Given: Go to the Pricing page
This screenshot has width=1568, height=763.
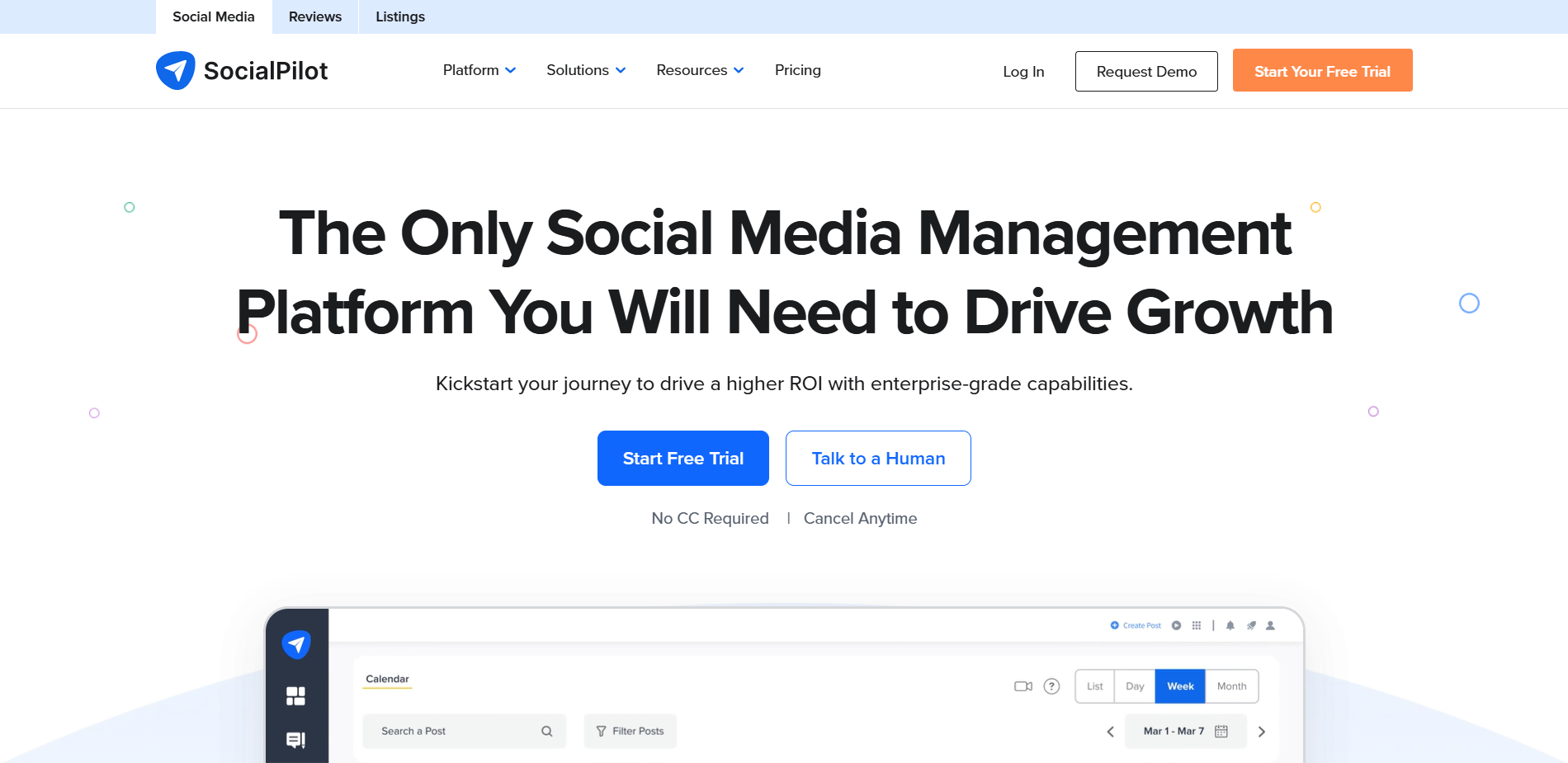Looking at the screenshot, I should pos(797,70).
